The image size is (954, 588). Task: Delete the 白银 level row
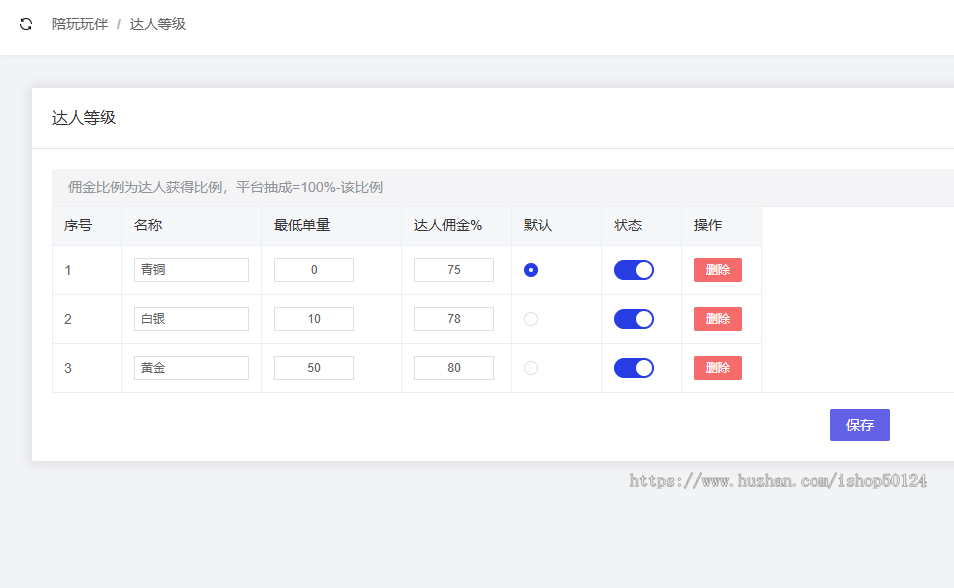point(717,319)
